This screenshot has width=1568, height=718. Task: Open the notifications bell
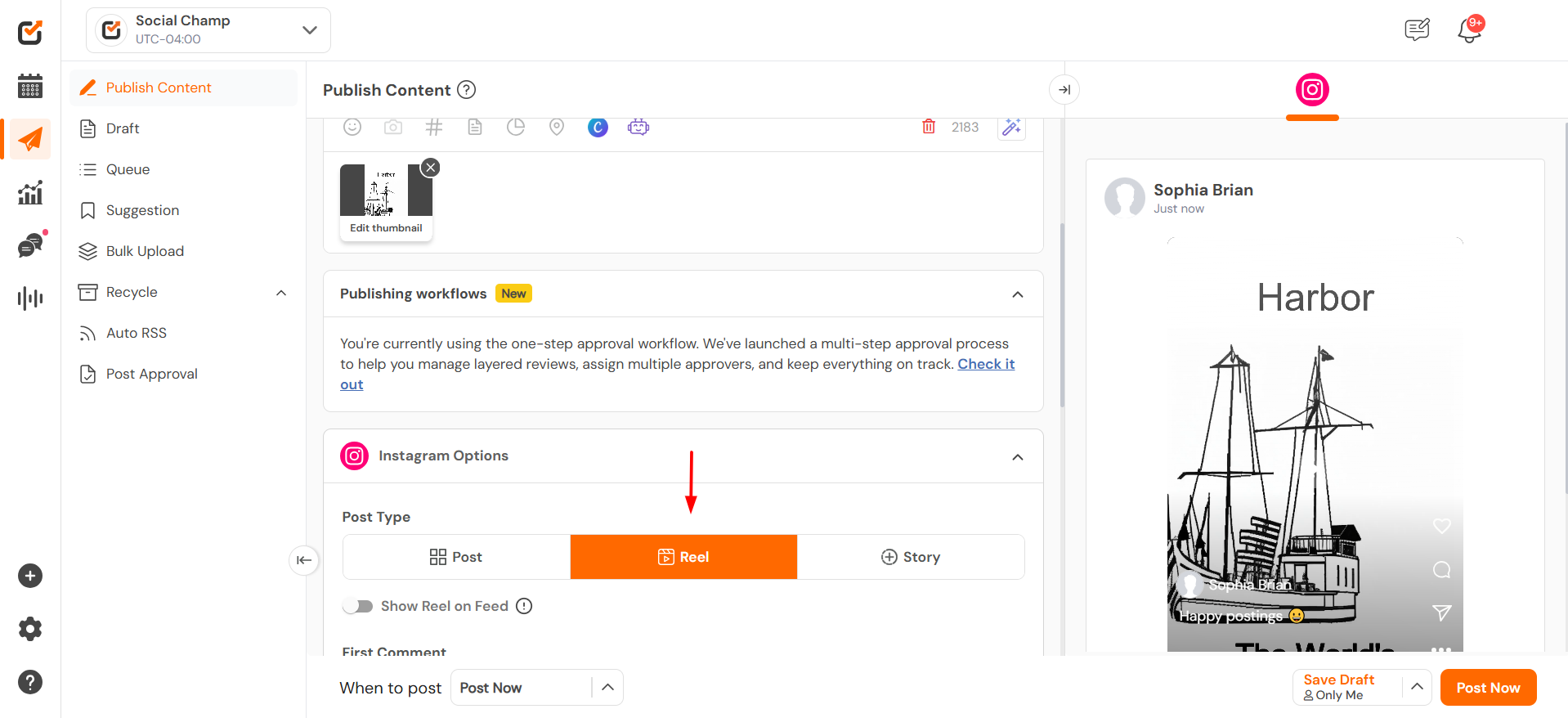[1469, 30]
